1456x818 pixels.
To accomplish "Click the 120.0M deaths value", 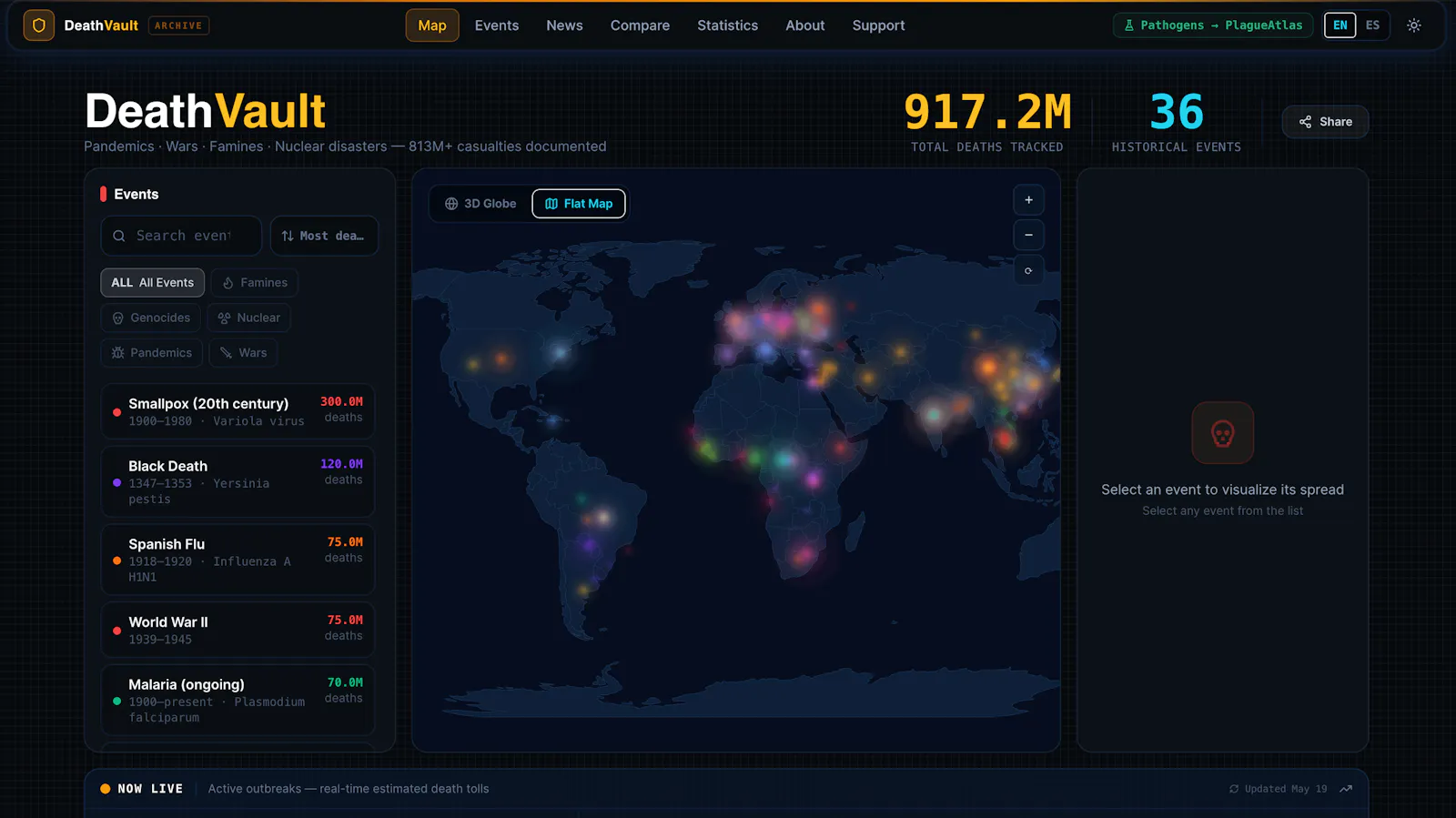I will pyautogui.click(x=341, y=464).
